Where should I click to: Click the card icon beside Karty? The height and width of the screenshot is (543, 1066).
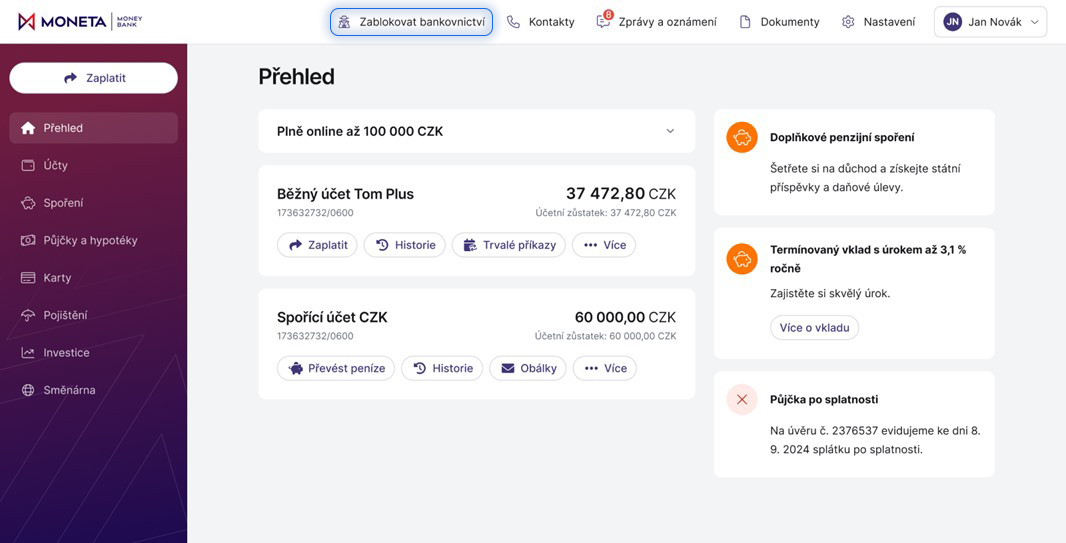coord(28,277)
